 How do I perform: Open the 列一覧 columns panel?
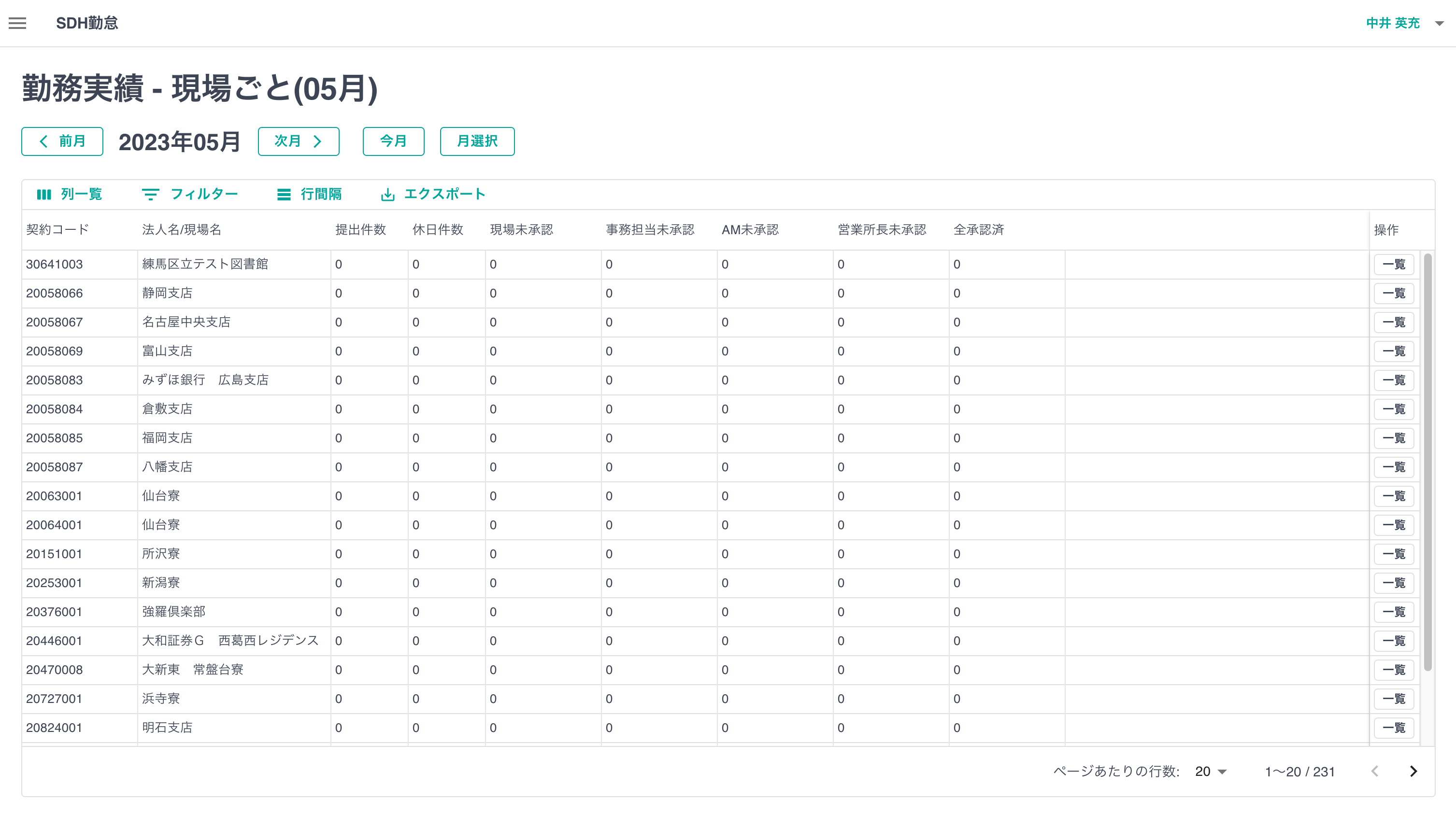click(70, 194)
